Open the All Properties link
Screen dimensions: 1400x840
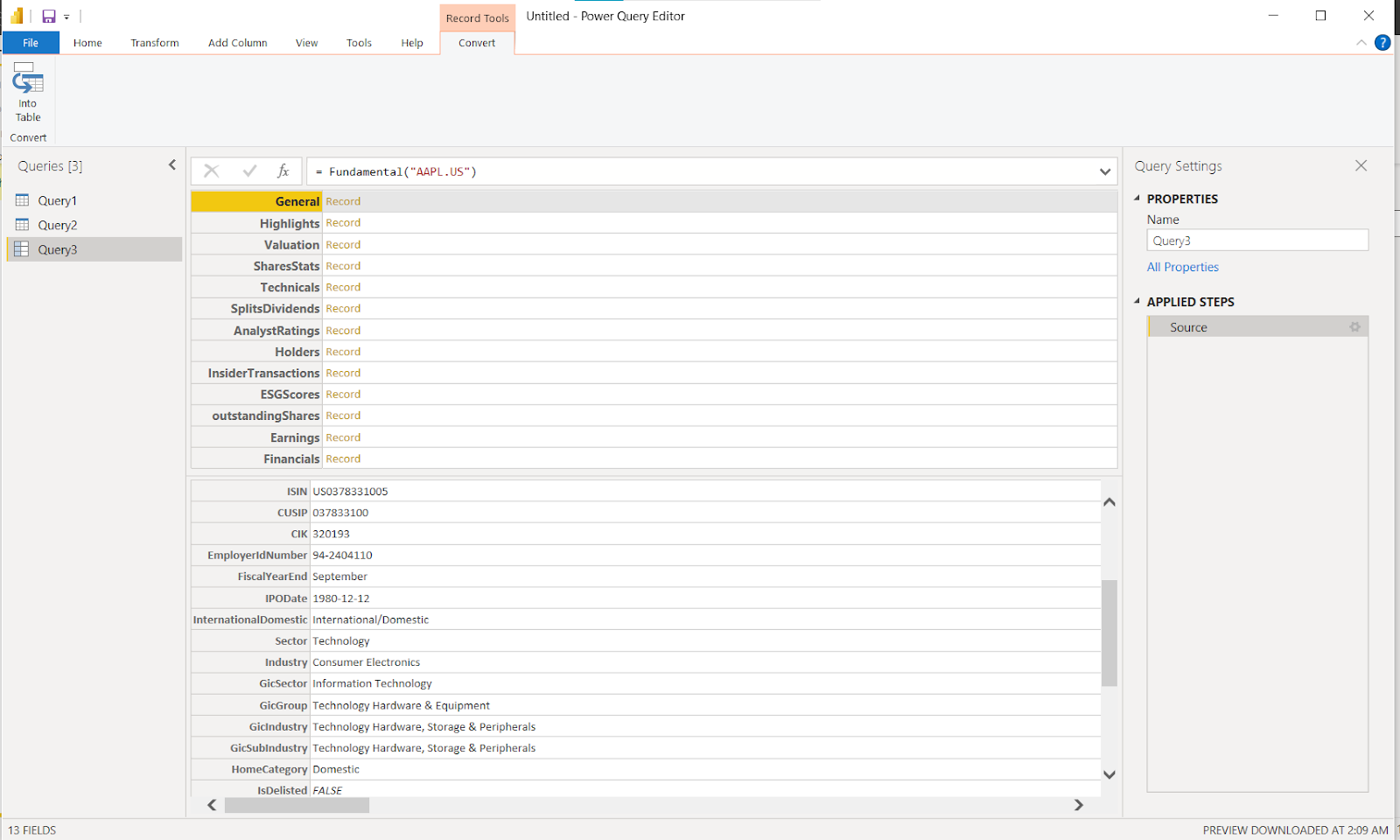coord(1182,267)
